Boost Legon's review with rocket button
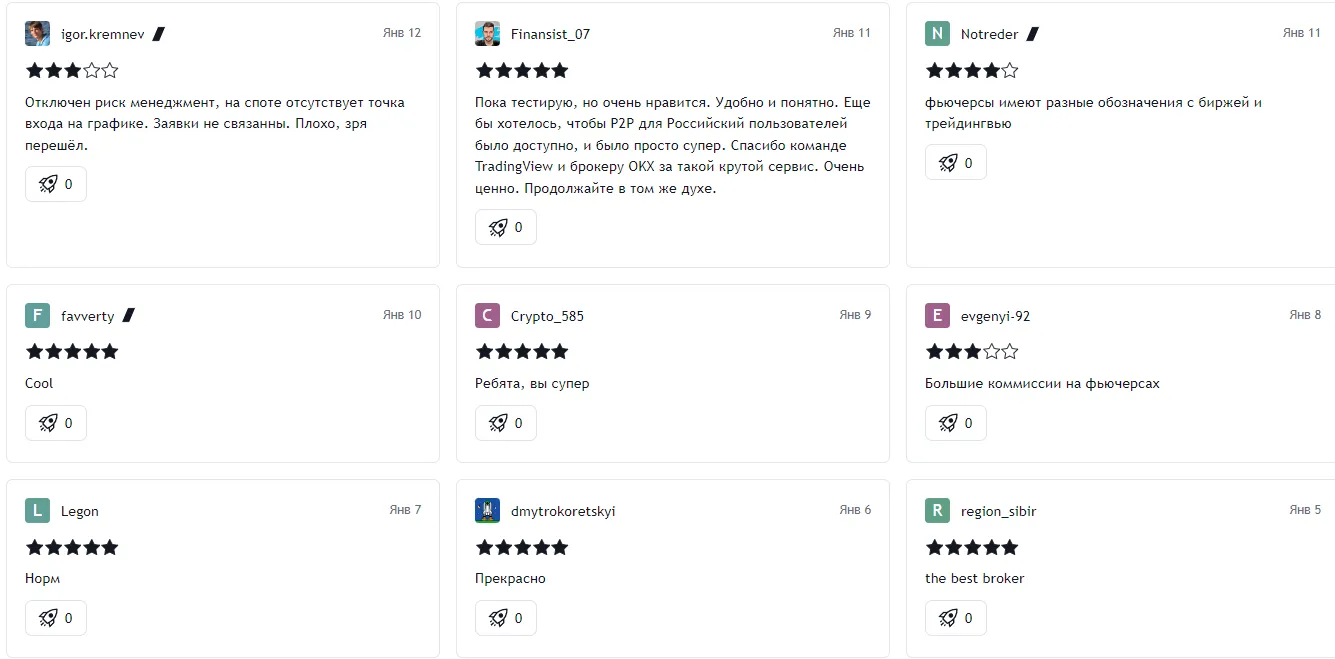 (56, 618)
